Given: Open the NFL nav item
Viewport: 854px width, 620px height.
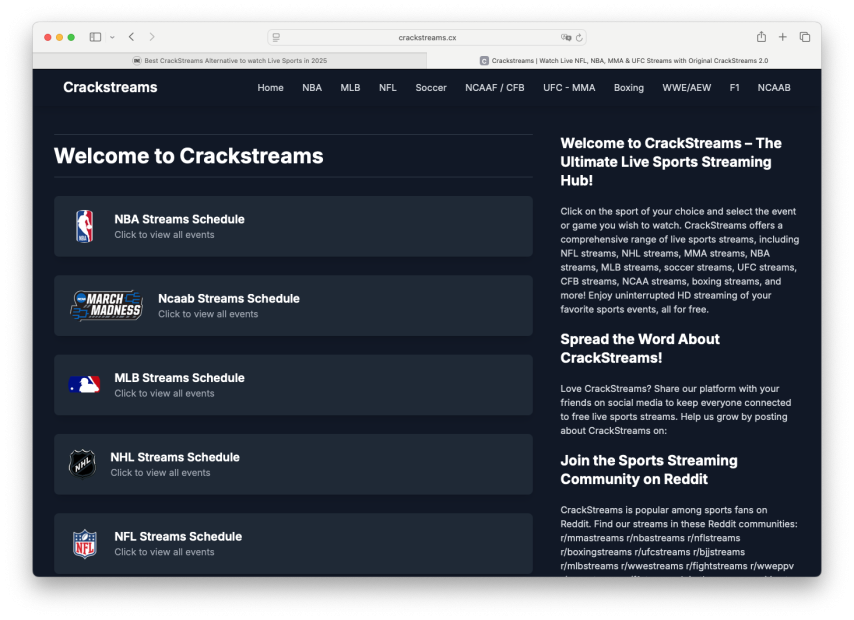Looking at the screenshot, I should click(388, 88).
